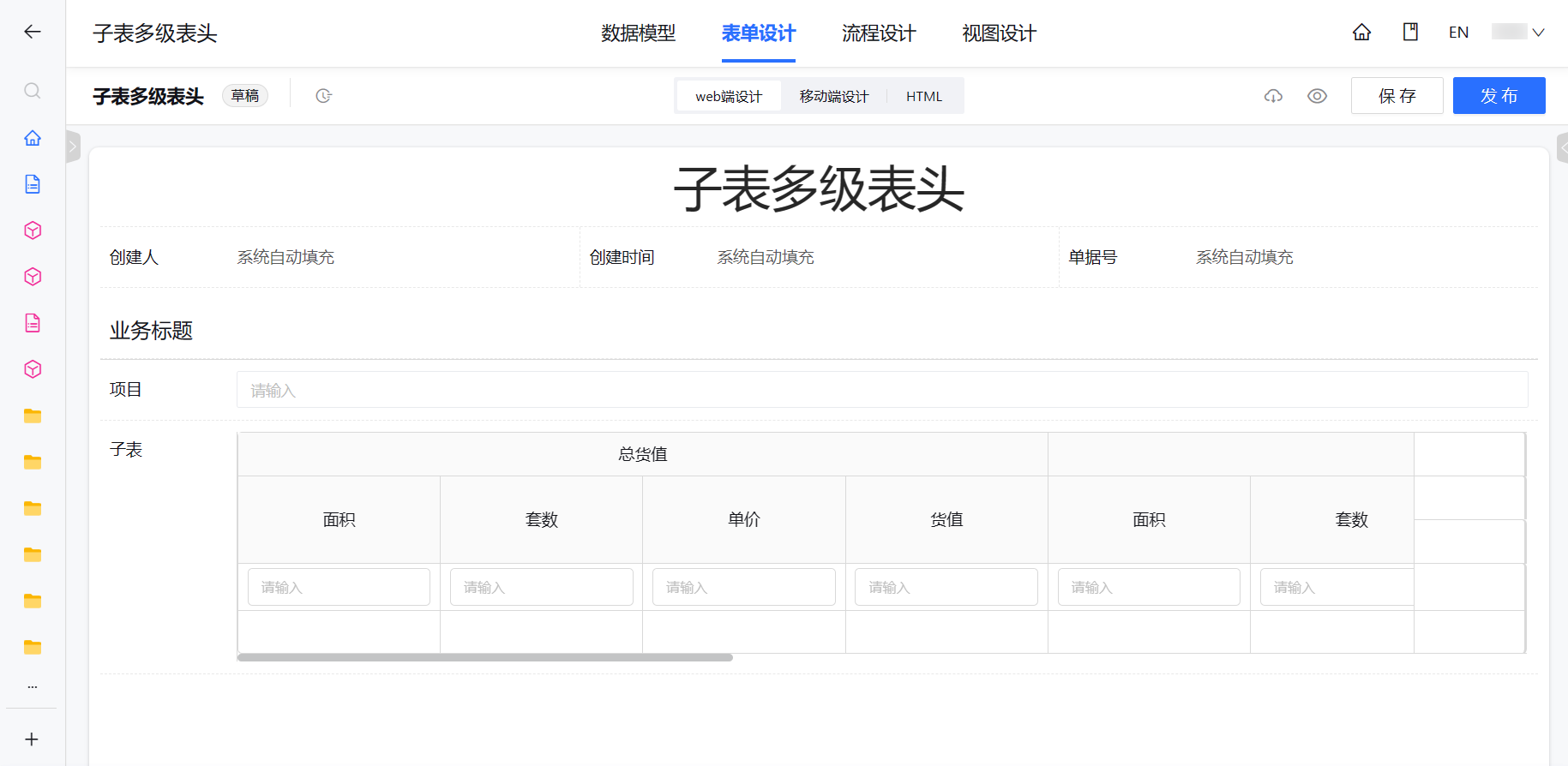This screenshot has height=766, width=1568.
Task: Select the 表单设计 tab
Action: click(x=759, y=33)
